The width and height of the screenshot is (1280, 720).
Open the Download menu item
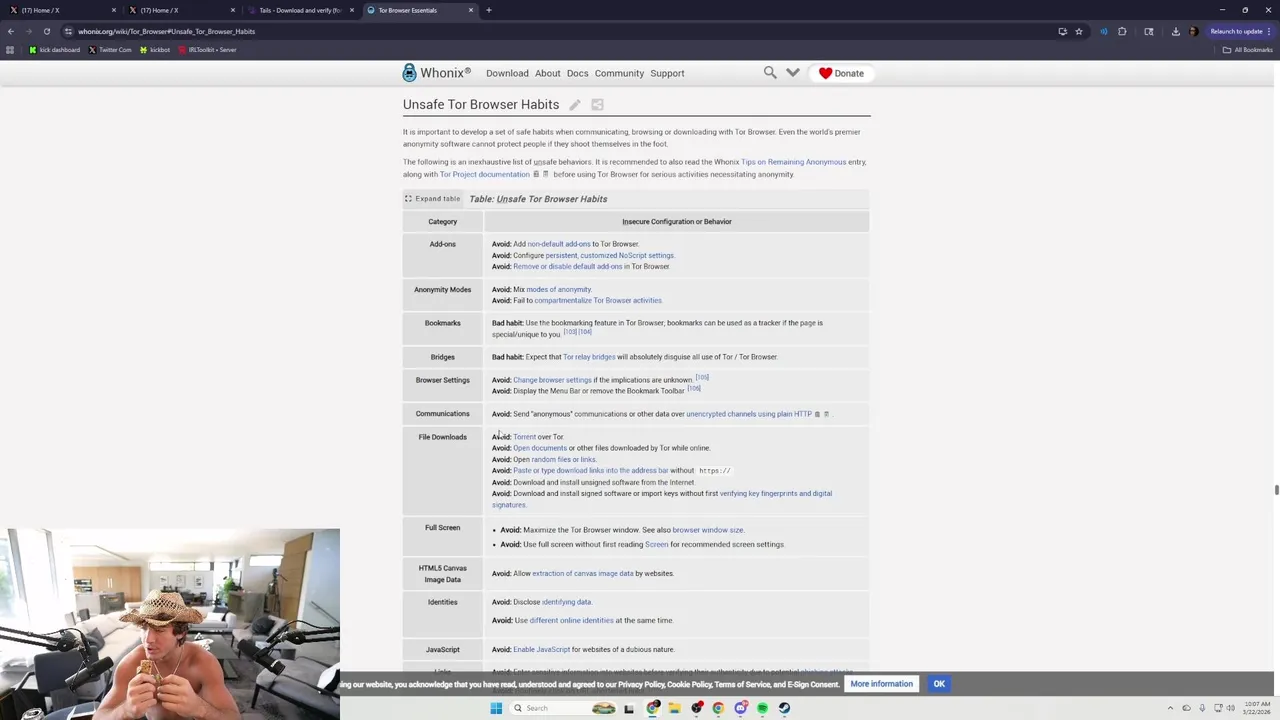[x=507, y=73]
